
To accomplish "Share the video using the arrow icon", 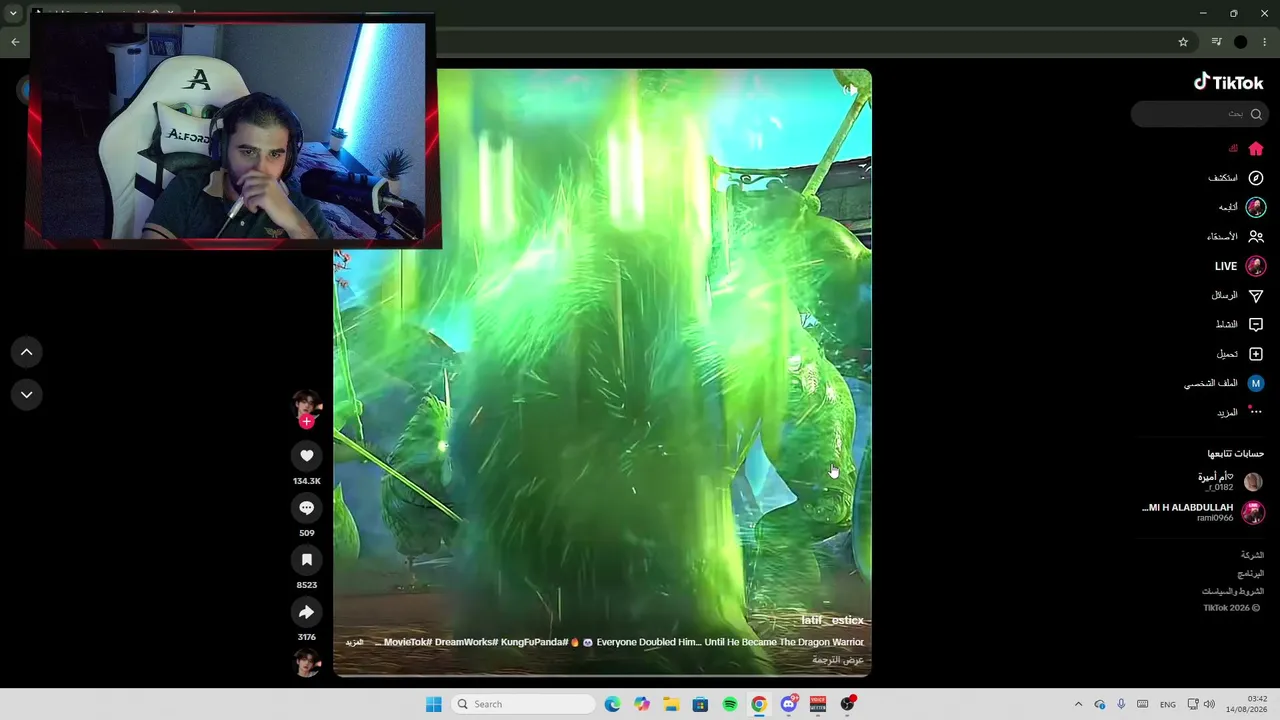I will point(307,612).
